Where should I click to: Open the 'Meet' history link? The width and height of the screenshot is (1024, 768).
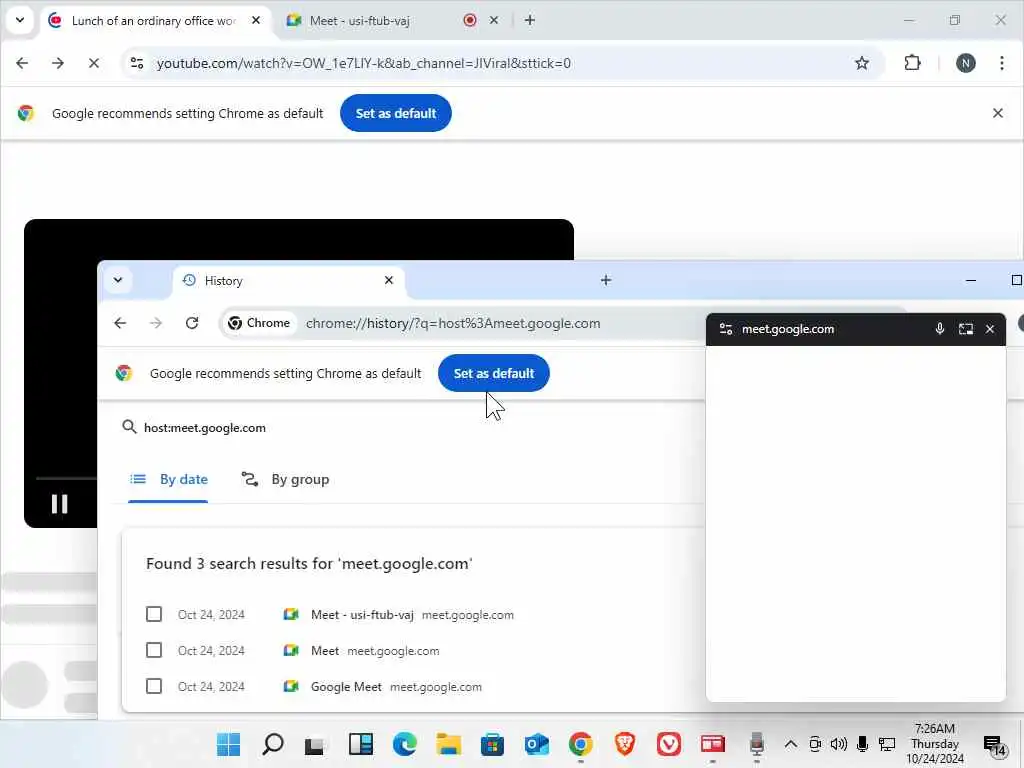[x=325, y=651]
